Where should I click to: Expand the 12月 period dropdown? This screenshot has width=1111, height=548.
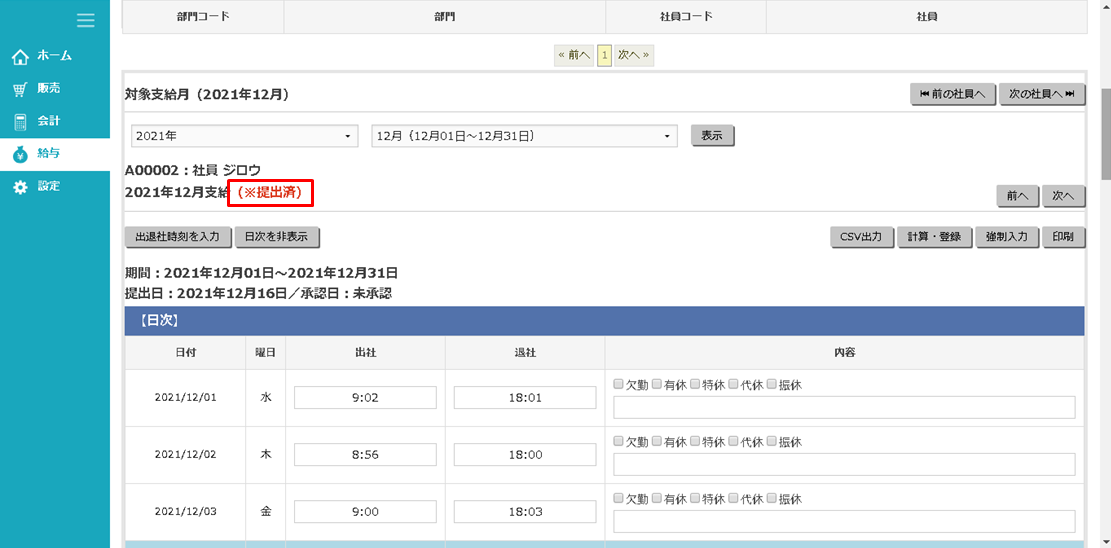point(524,136)
